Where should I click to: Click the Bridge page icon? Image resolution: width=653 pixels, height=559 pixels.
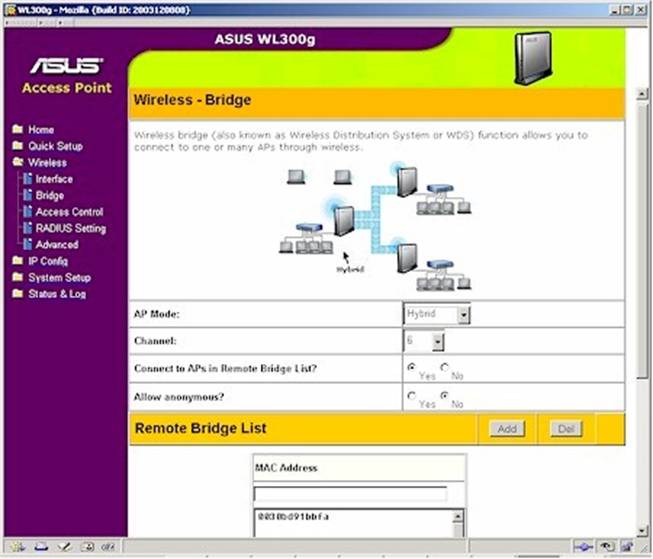click(27, 195)
